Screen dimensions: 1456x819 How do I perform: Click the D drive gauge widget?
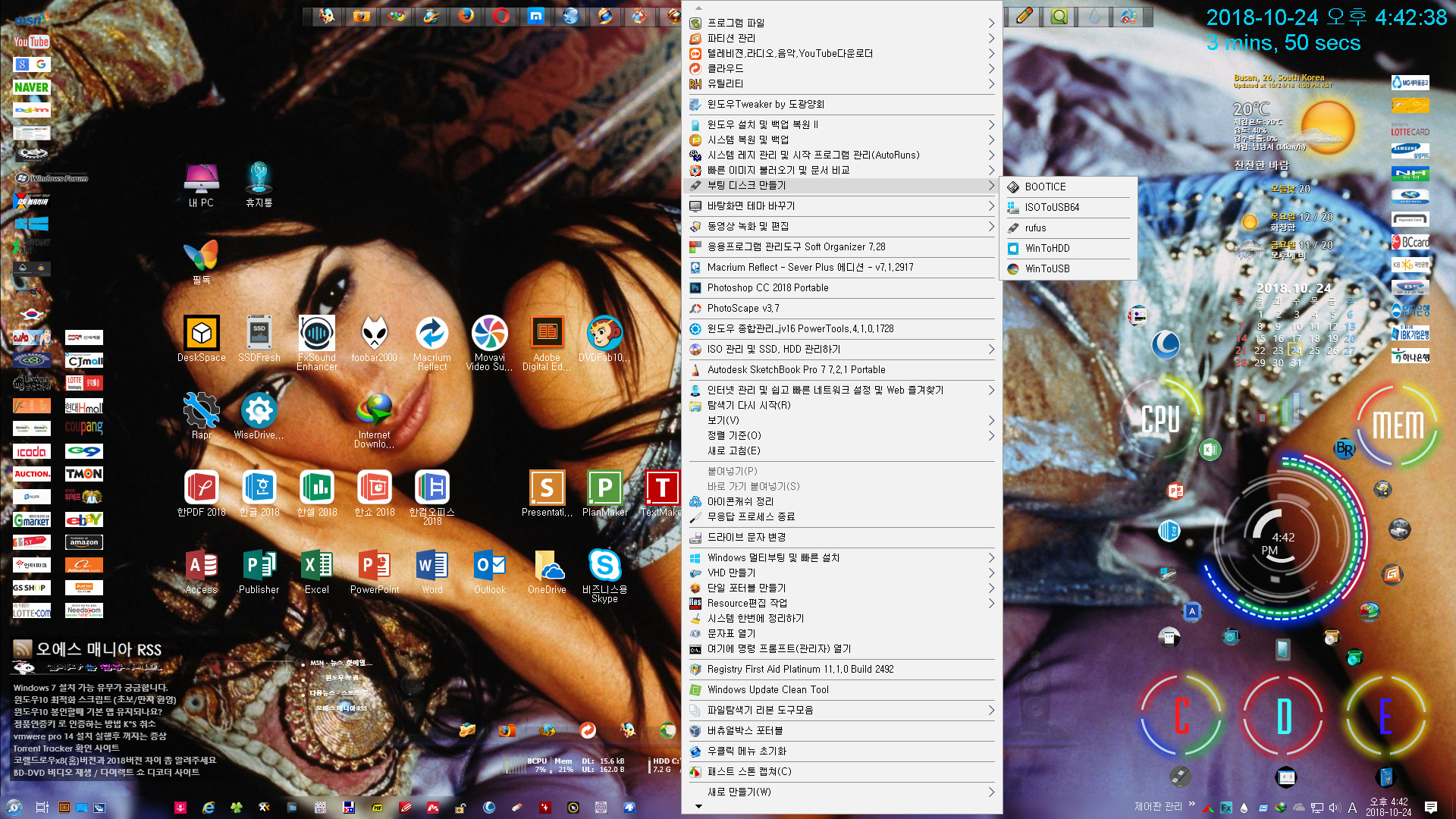[1283, 715]
